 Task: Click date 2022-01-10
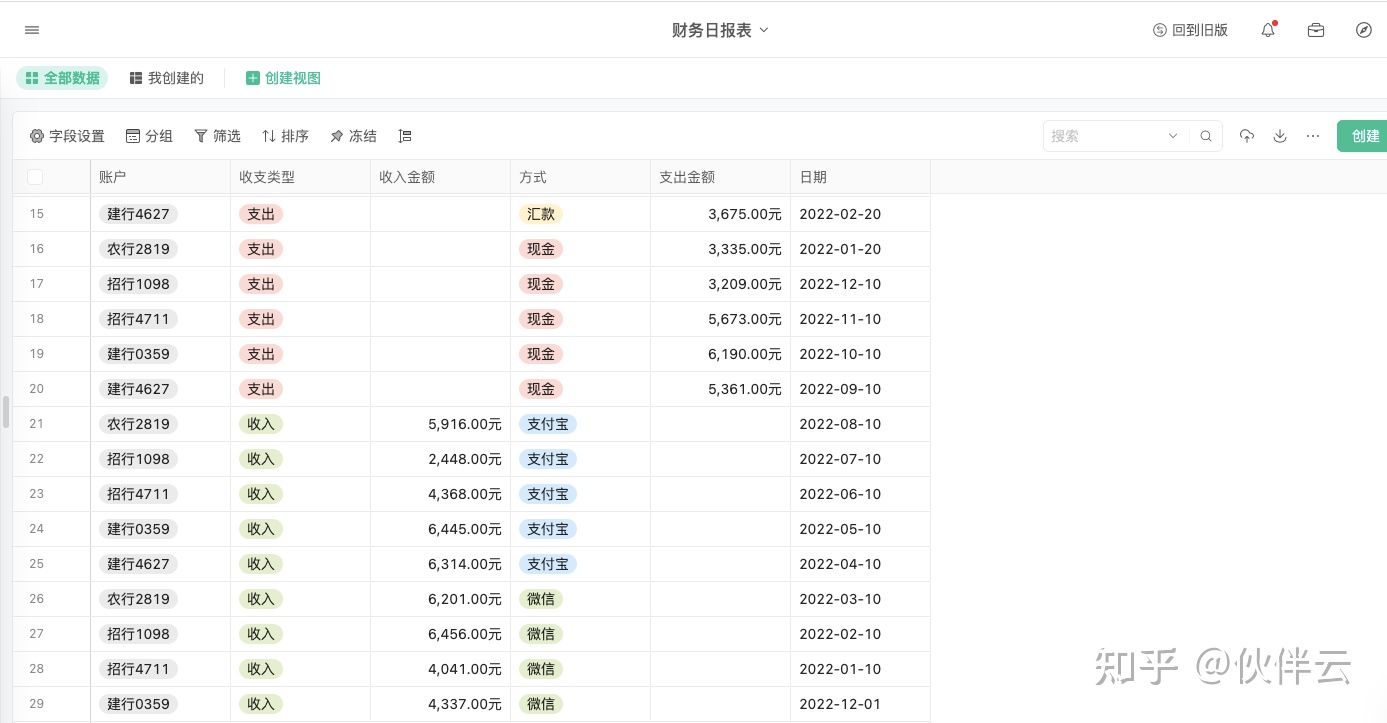tap(840, 669)
